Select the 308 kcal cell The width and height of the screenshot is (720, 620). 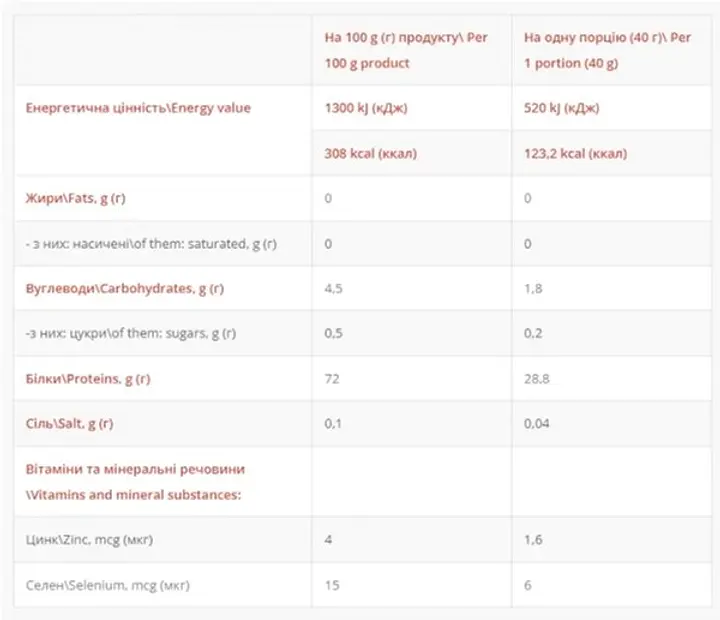[371, 154]
